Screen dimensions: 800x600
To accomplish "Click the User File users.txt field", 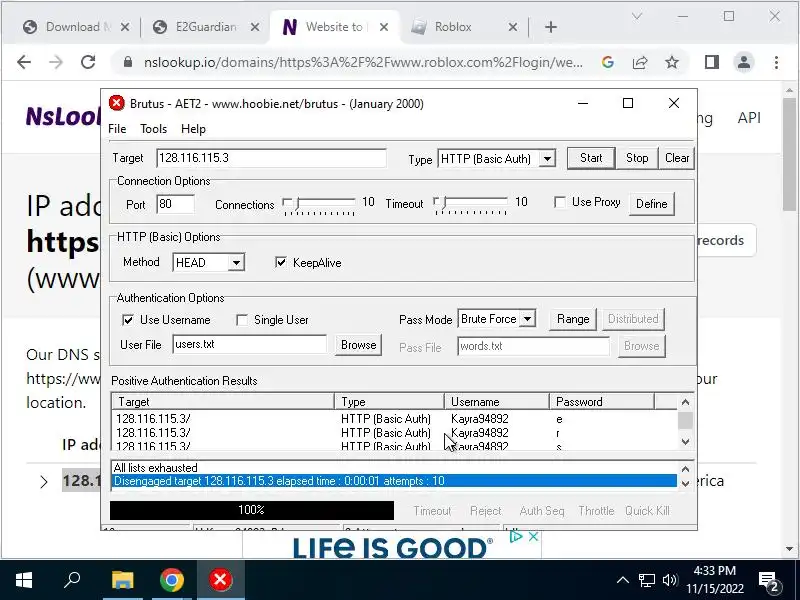I will pyautogui.click(x=249, y=344).
